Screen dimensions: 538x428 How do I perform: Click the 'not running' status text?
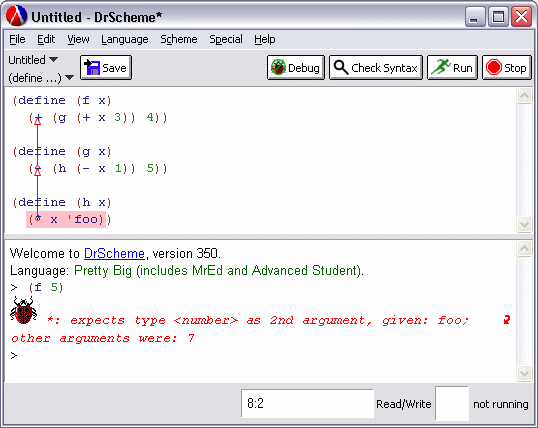point(501,404)
